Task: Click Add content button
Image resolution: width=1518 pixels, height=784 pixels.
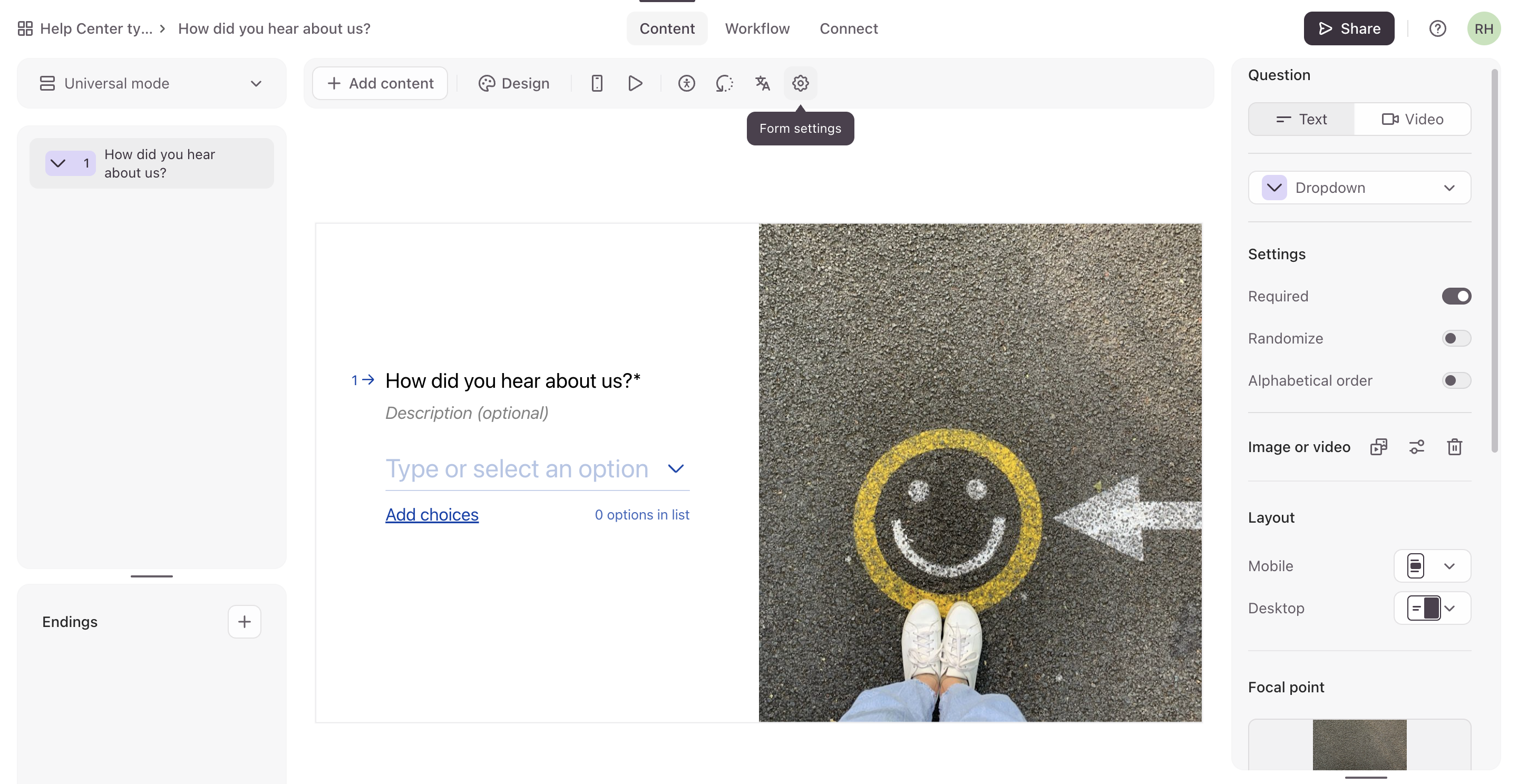Action: pos(379,83)
